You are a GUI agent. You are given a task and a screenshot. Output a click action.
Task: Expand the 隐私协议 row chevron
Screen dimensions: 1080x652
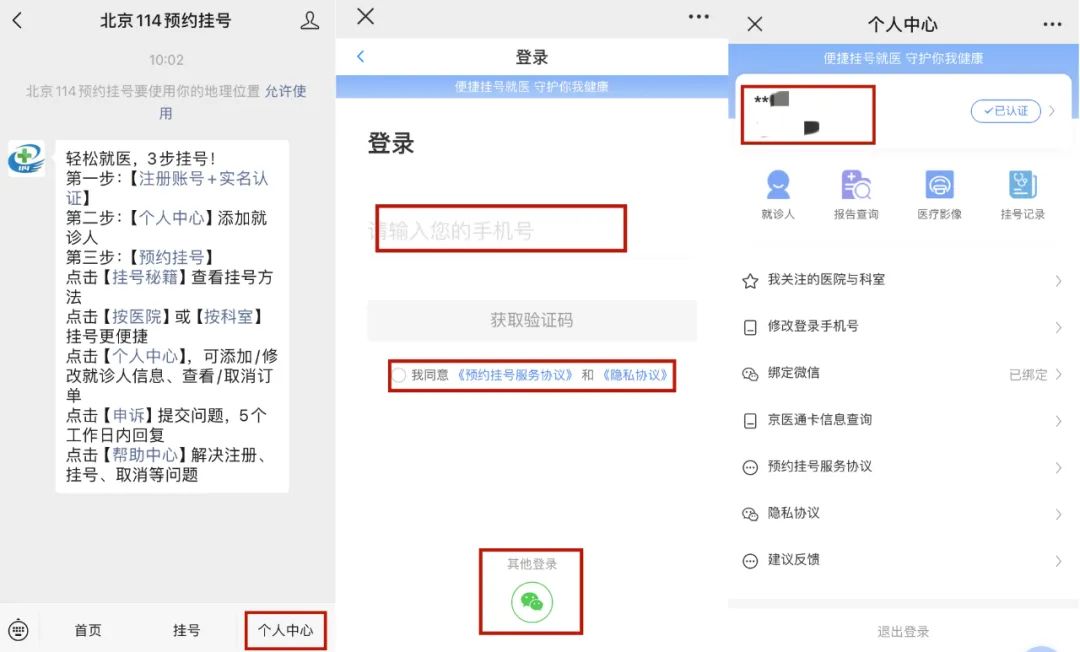pyautogui.click(x=1058, y=514)
